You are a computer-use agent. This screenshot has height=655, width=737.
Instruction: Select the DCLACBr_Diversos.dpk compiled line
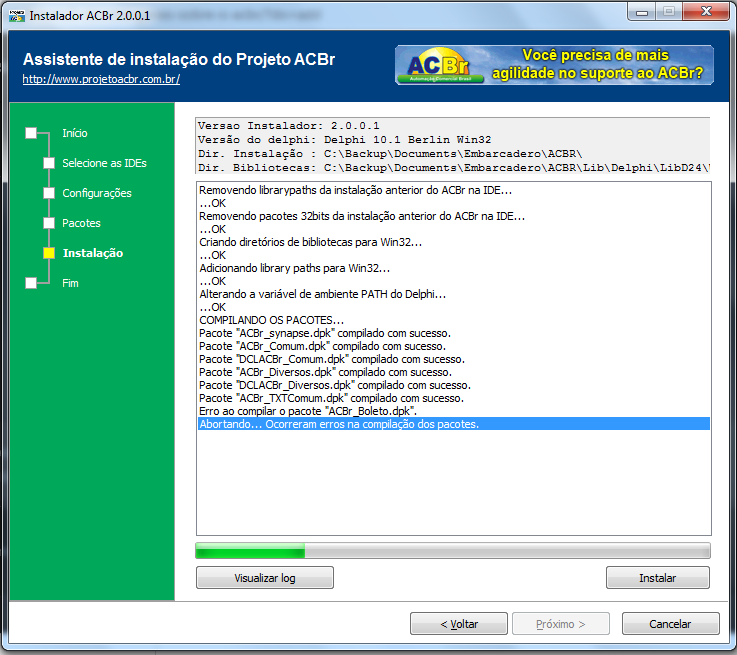pos(454,385)
